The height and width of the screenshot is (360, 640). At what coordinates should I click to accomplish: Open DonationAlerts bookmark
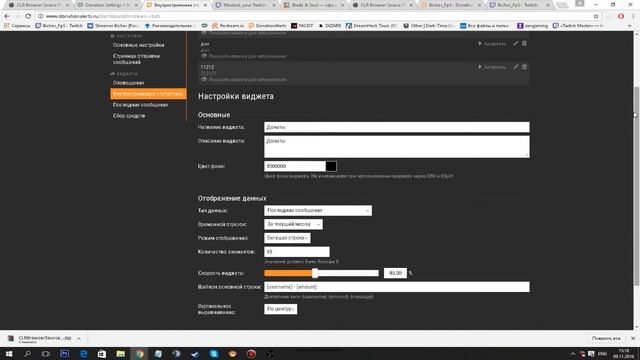(267, 25)
